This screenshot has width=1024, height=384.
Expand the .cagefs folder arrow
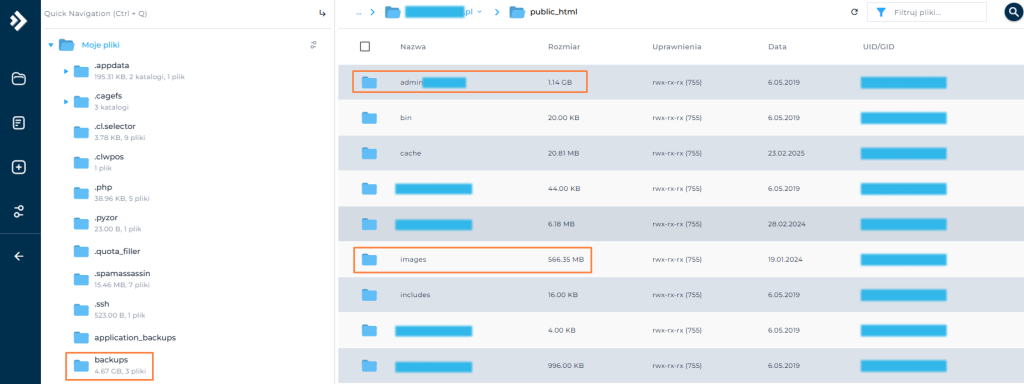pos(66,101)
